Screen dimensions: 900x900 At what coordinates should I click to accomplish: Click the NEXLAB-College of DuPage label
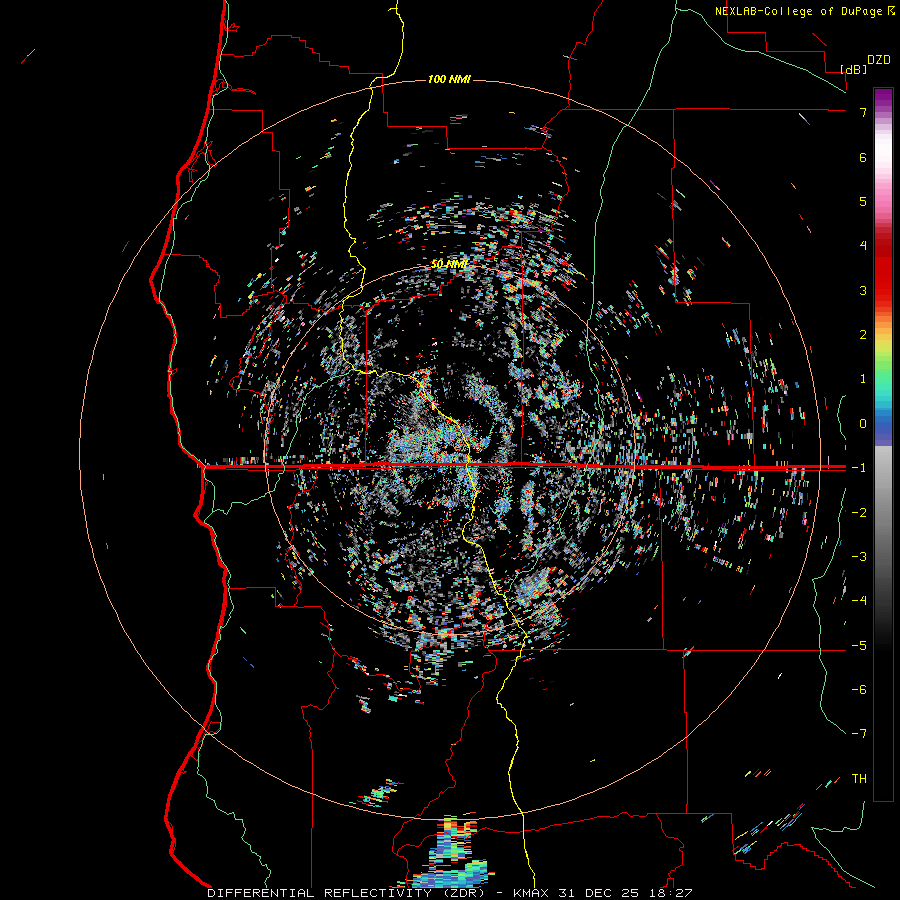tap(798, 11)
